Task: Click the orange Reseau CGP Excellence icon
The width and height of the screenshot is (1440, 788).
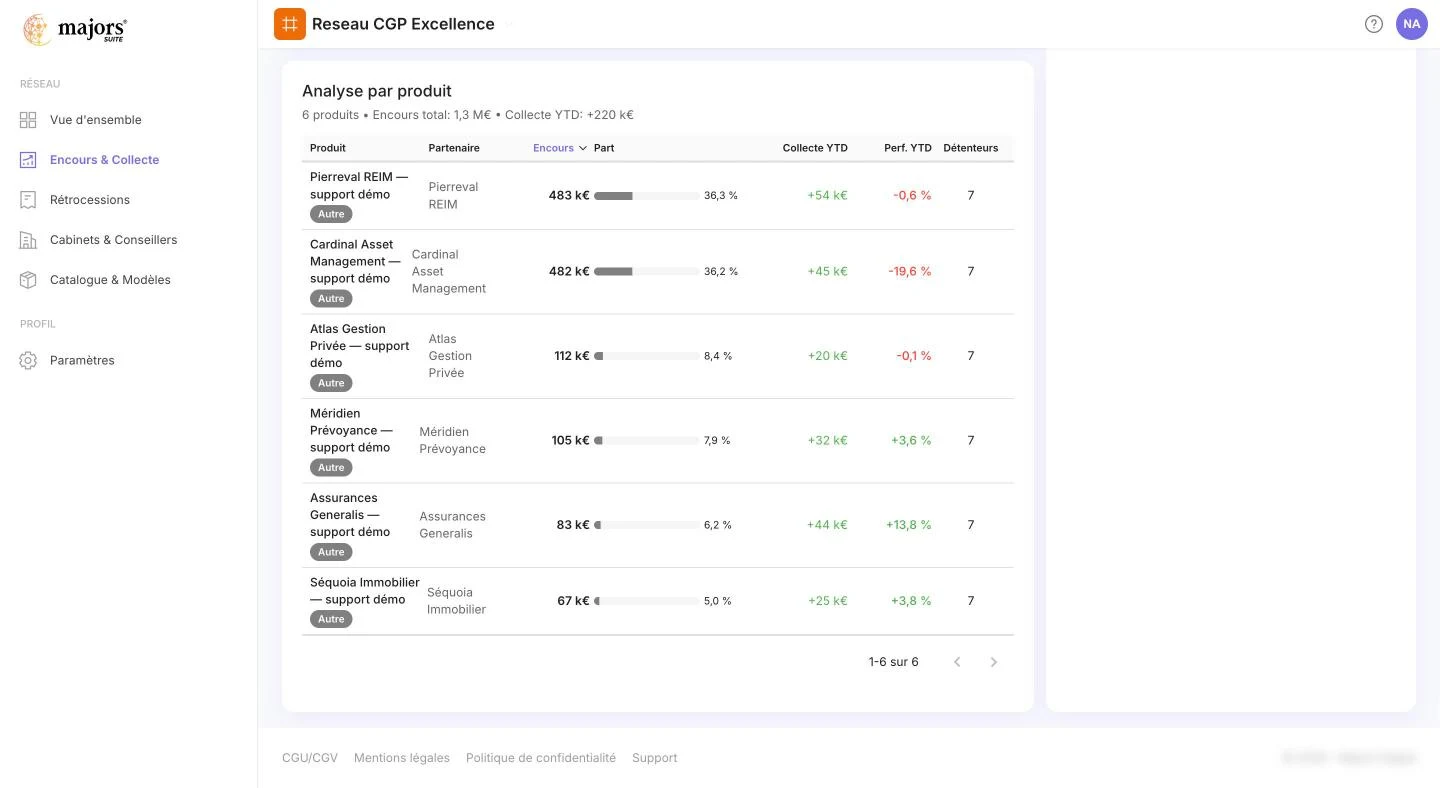Action: click(x=290, y=24)
